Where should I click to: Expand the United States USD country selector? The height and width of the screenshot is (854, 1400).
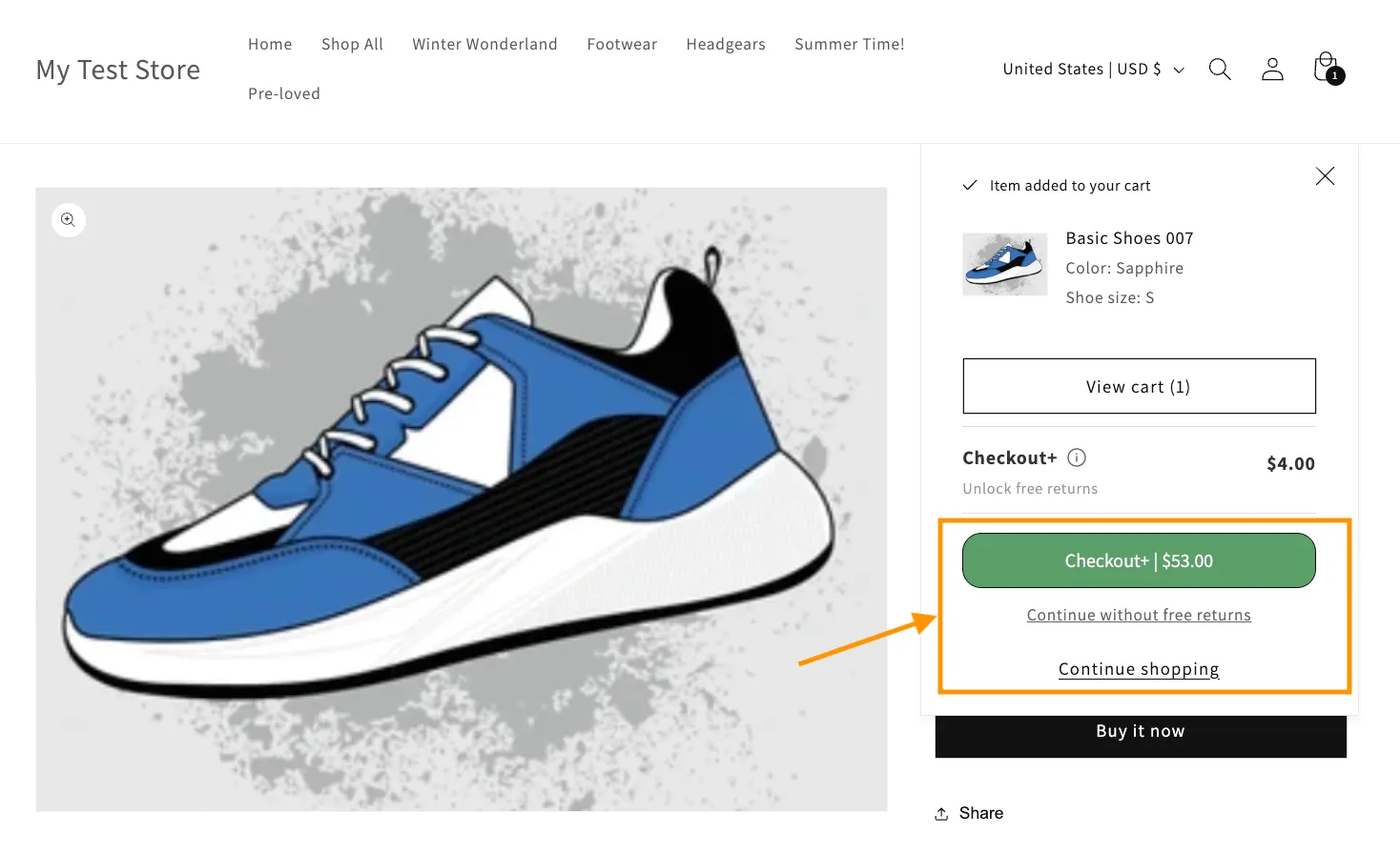pos(1093,70)
